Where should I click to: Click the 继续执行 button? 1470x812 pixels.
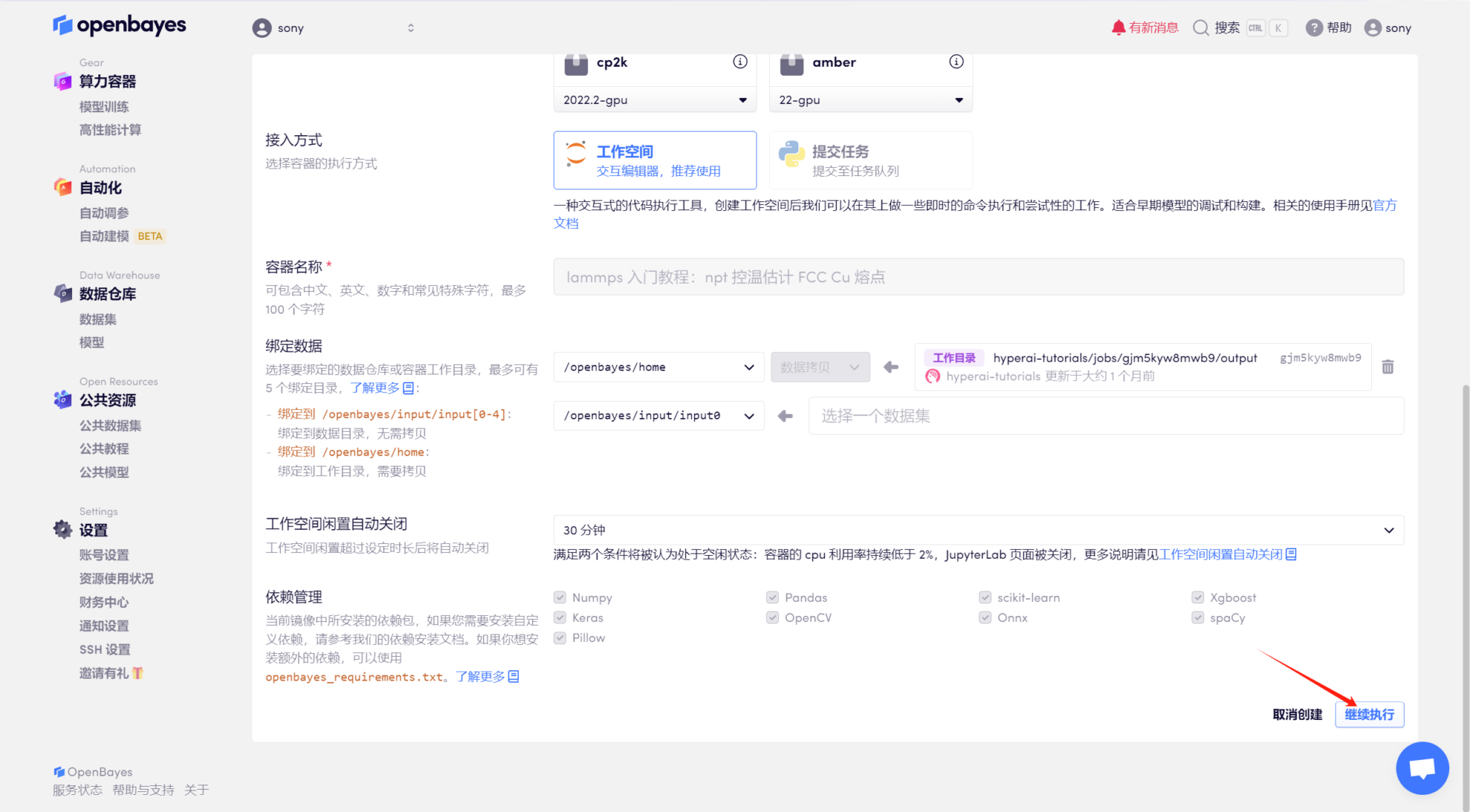(x=1368, y=714)
